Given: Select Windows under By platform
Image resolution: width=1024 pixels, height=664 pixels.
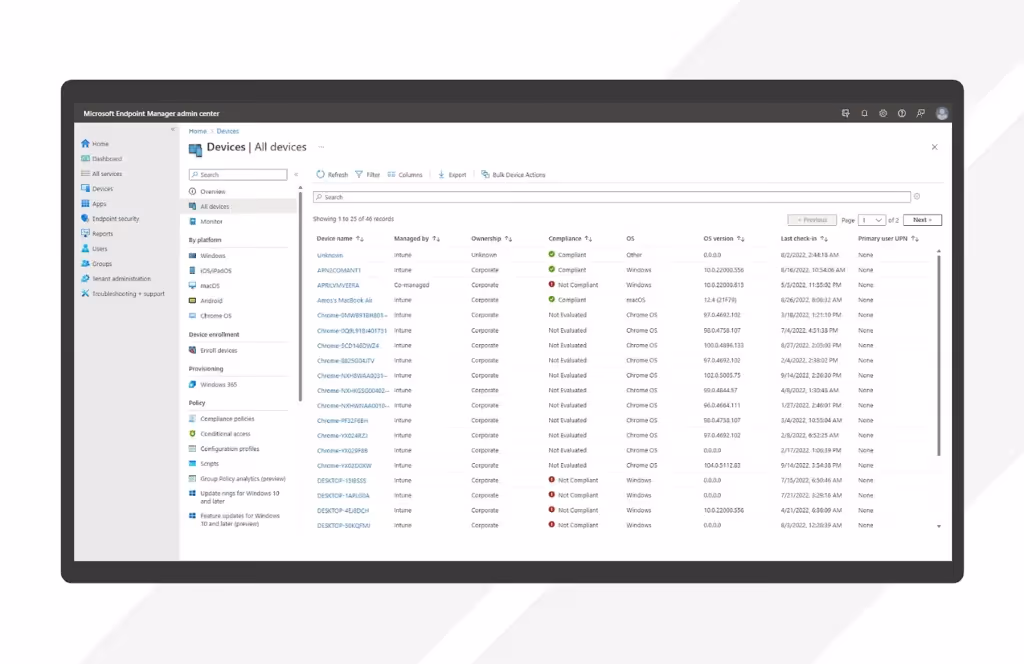Looking at the screenshot, I should coord(207,255).
